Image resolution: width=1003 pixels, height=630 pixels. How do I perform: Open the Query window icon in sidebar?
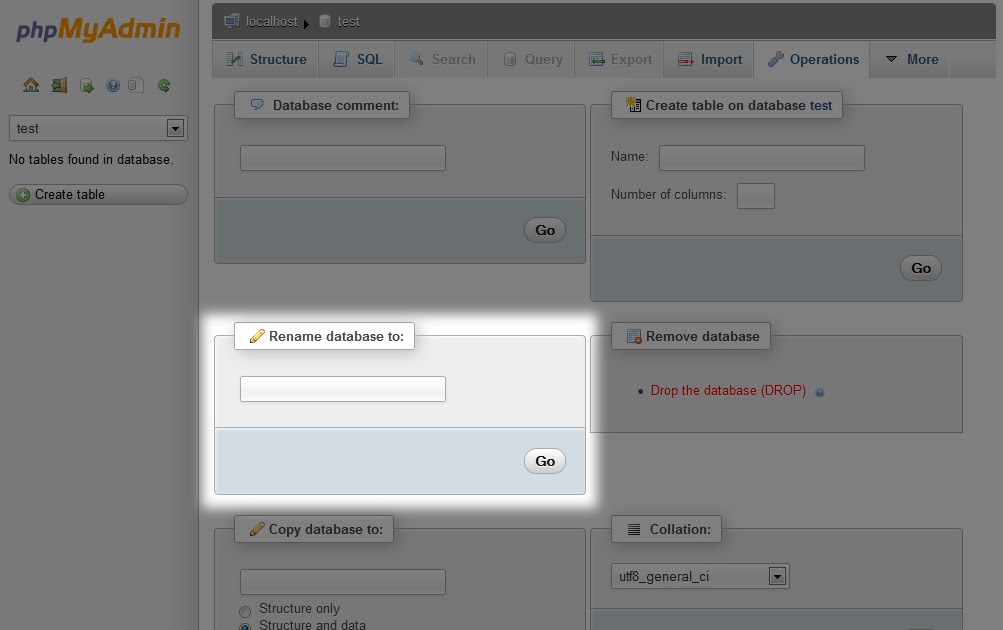tap(86, 85)
